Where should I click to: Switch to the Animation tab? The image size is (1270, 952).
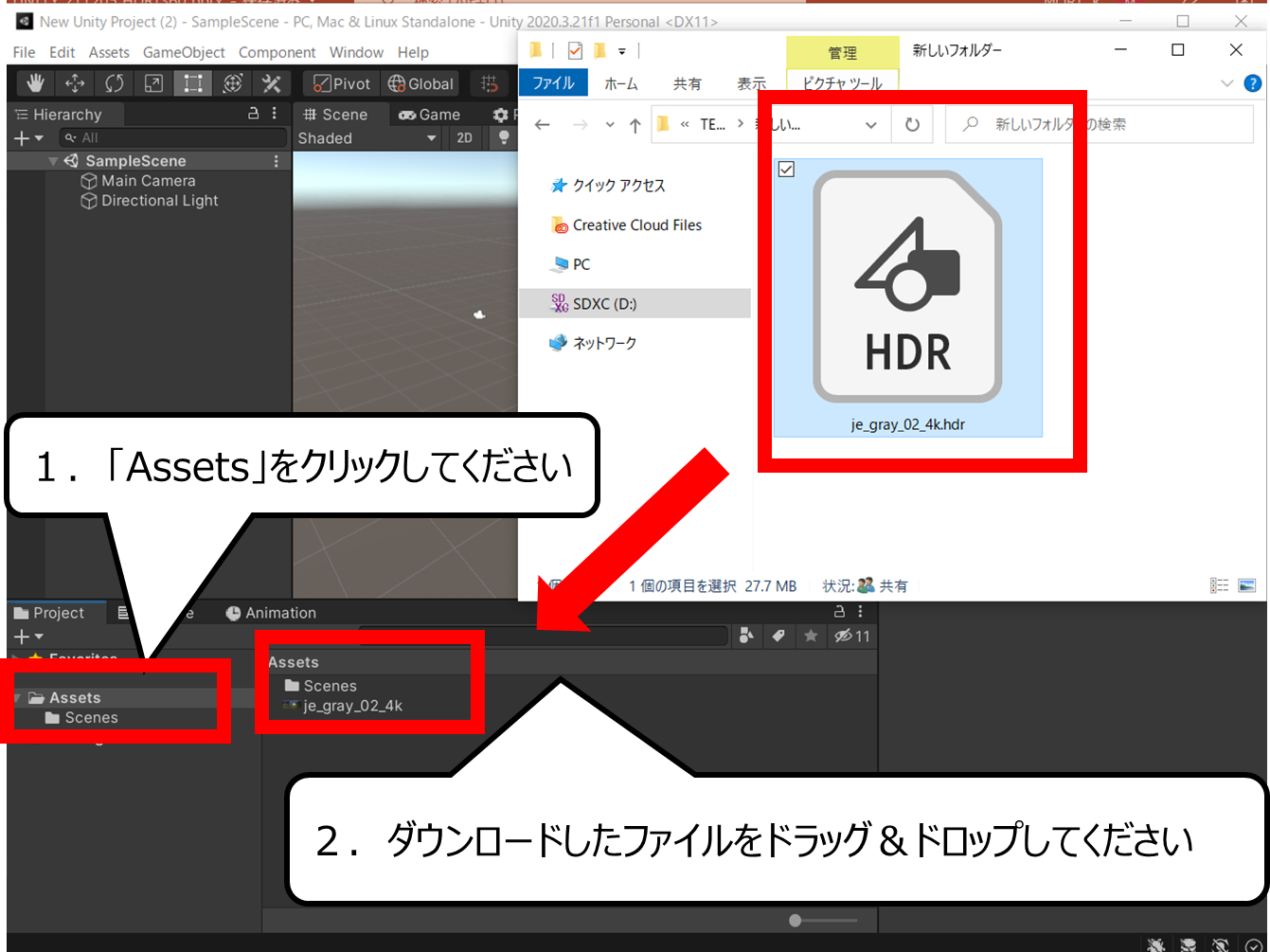point(271,613)
